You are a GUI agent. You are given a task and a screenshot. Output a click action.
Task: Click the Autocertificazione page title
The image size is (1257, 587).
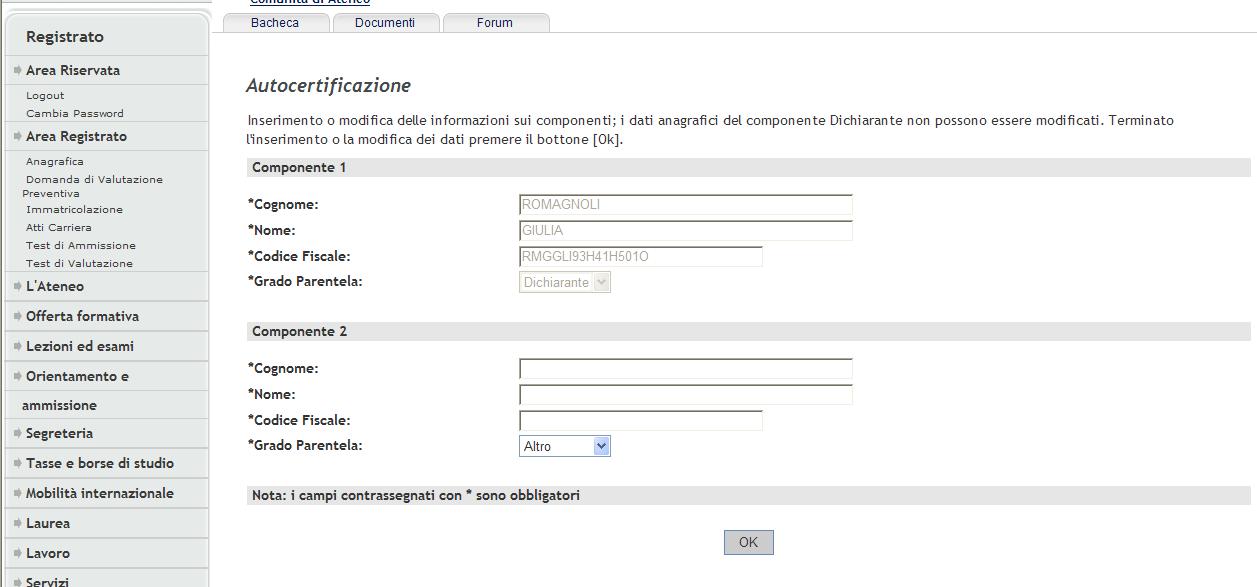328,85
